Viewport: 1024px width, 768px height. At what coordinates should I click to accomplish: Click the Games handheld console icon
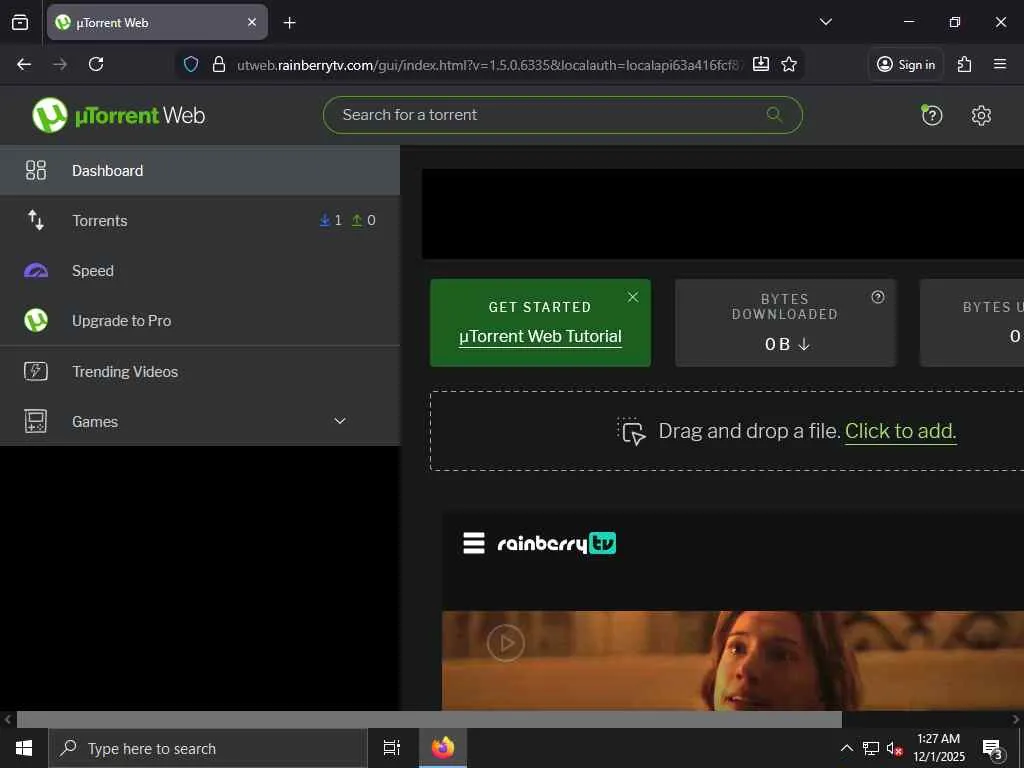coord(36,421)
